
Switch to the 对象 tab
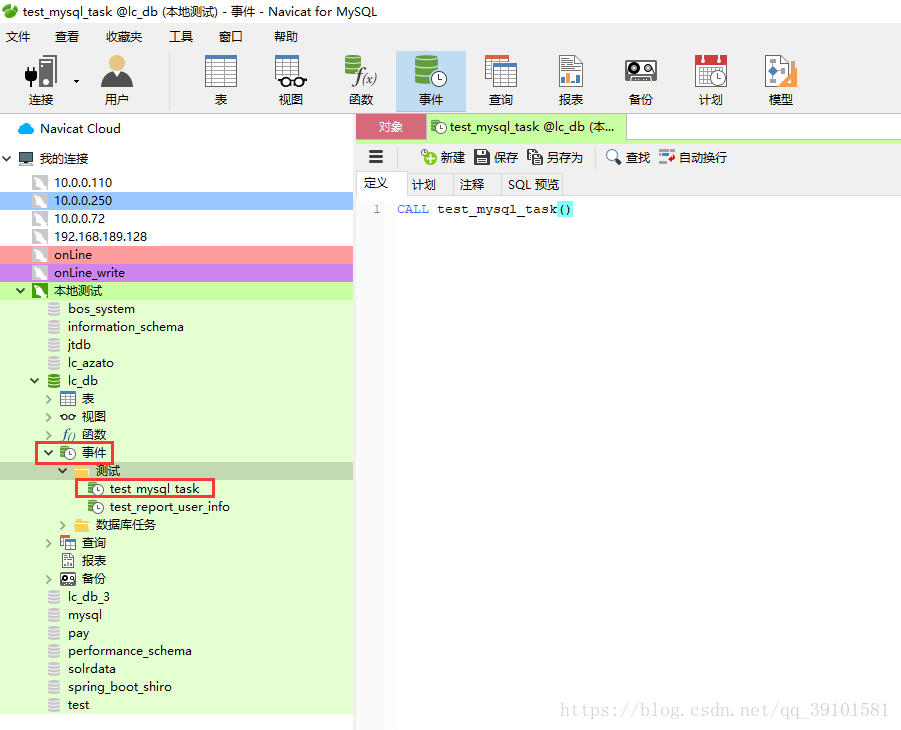click(x=391, y=126)
